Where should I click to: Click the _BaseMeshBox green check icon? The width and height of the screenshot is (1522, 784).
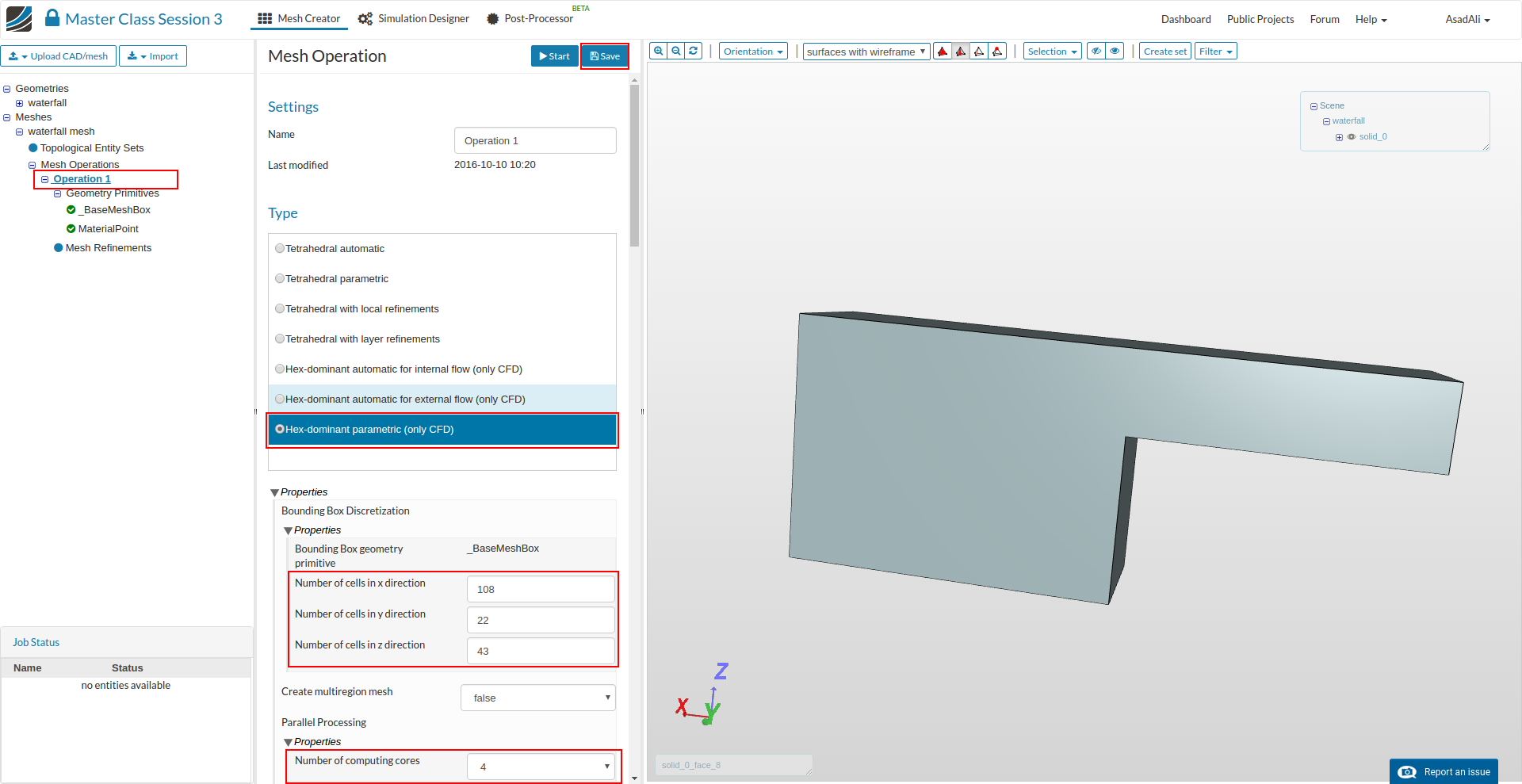point(71,210)
